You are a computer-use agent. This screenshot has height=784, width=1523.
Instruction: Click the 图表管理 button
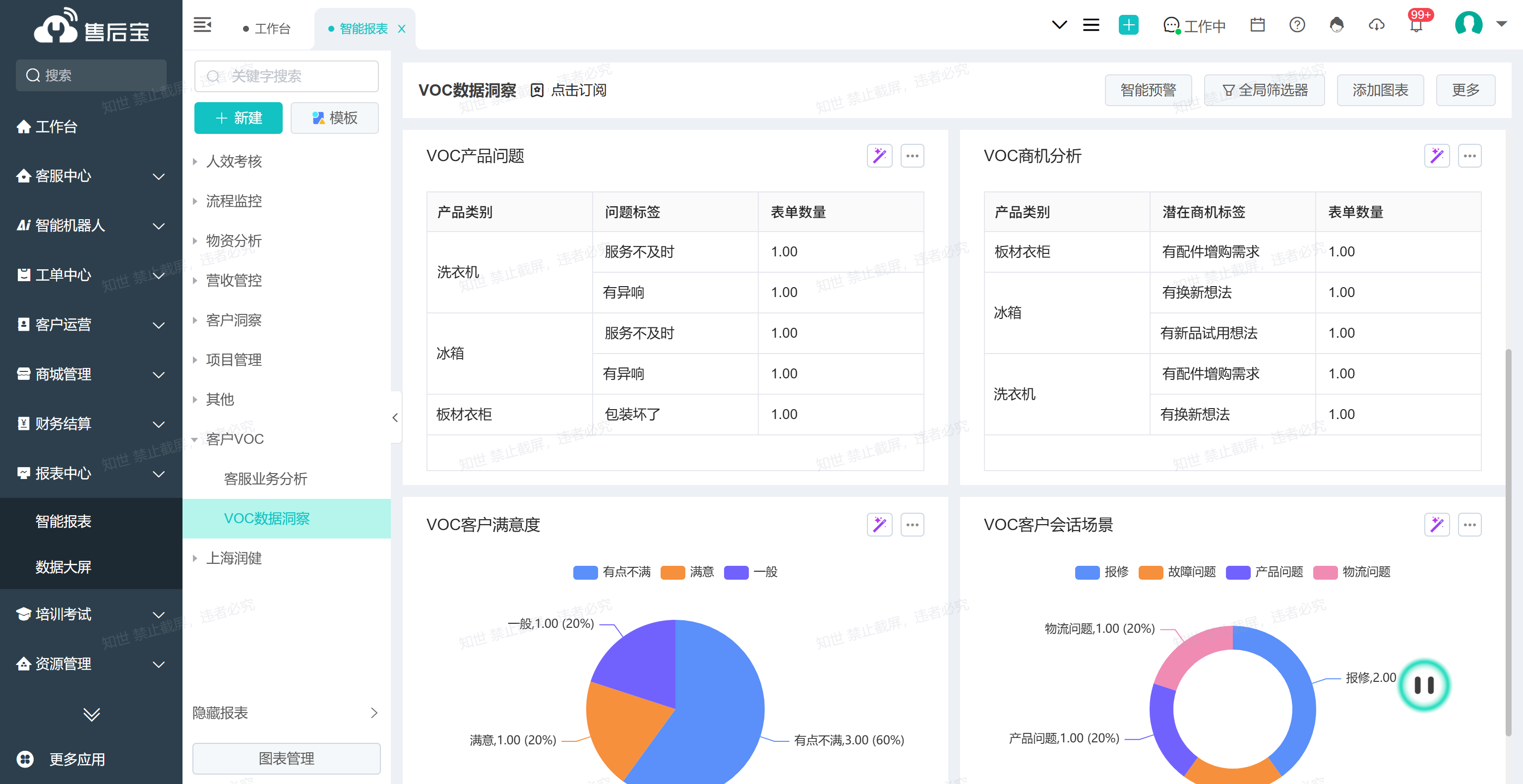(x=286, y=758)
